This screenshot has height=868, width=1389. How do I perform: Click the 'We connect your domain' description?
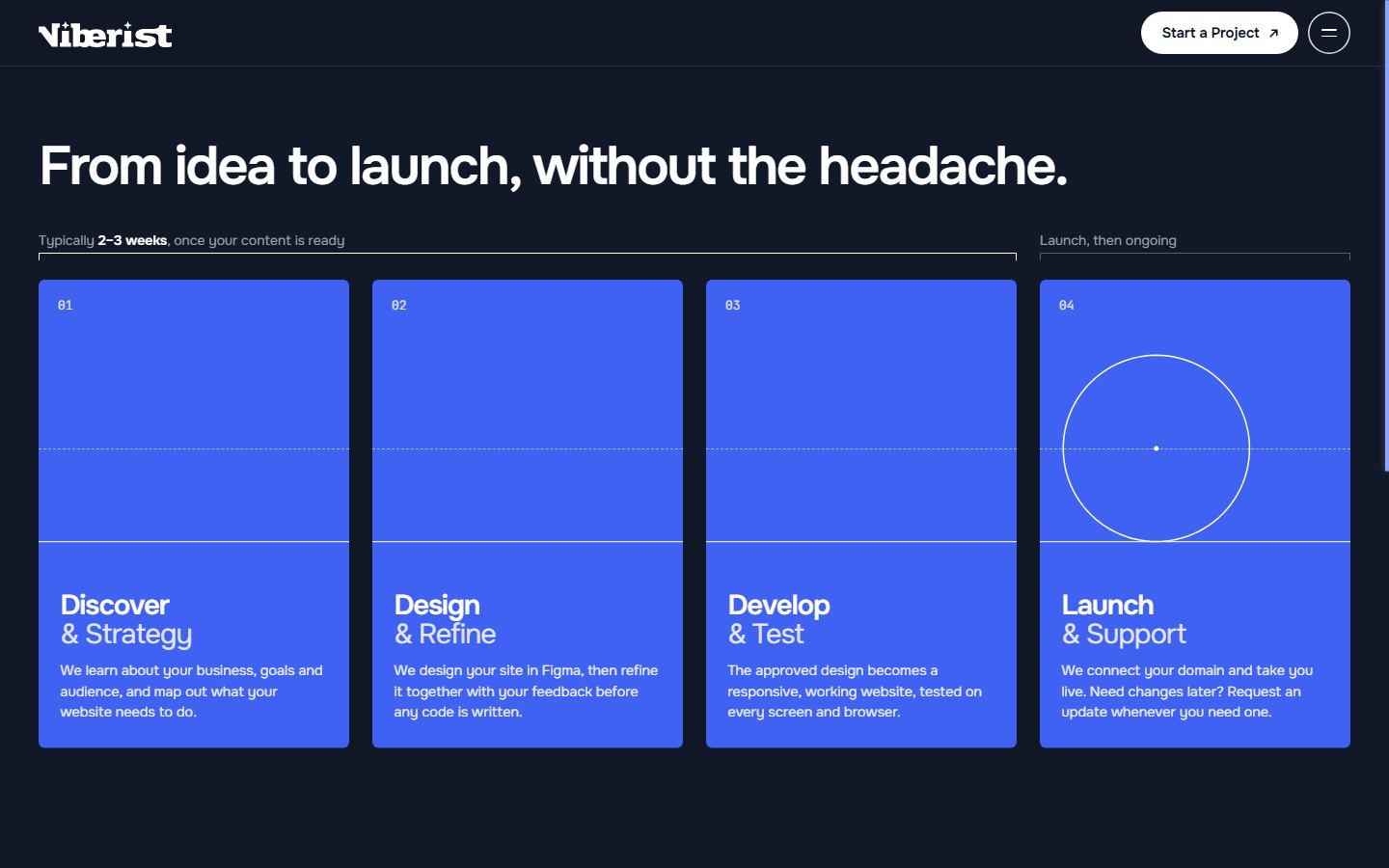(x=1186, y=691)
